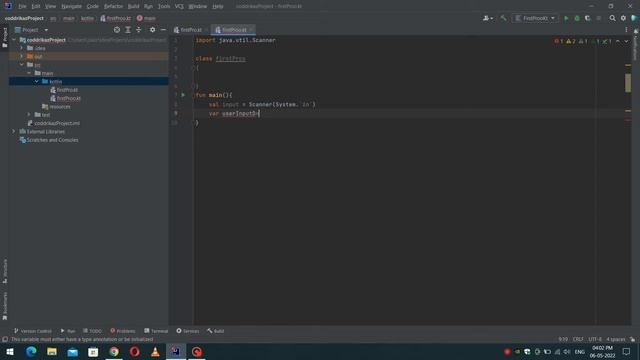Open the Refactor menu

(x=113, y=7)
